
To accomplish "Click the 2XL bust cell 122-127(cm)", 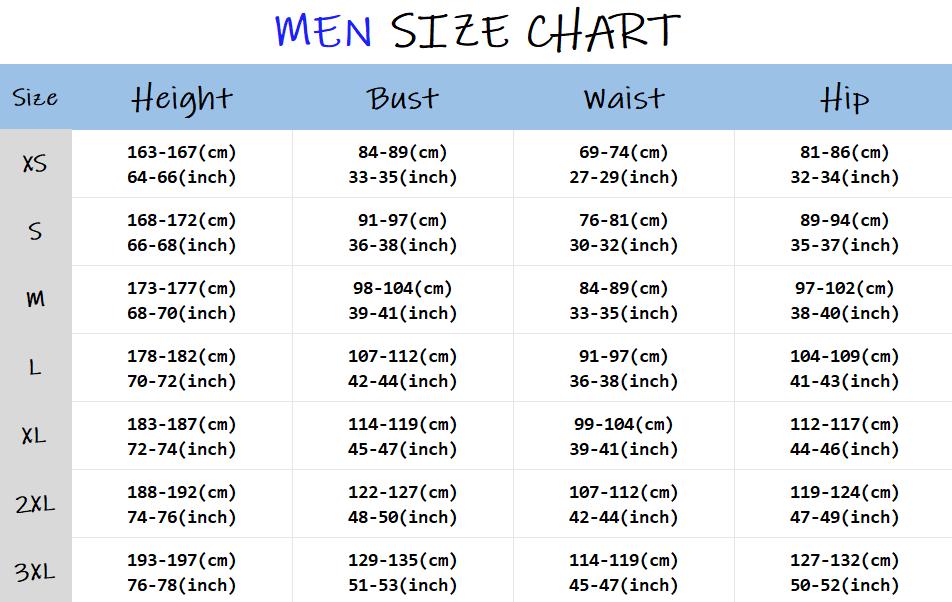I will (x=403, y=492).
